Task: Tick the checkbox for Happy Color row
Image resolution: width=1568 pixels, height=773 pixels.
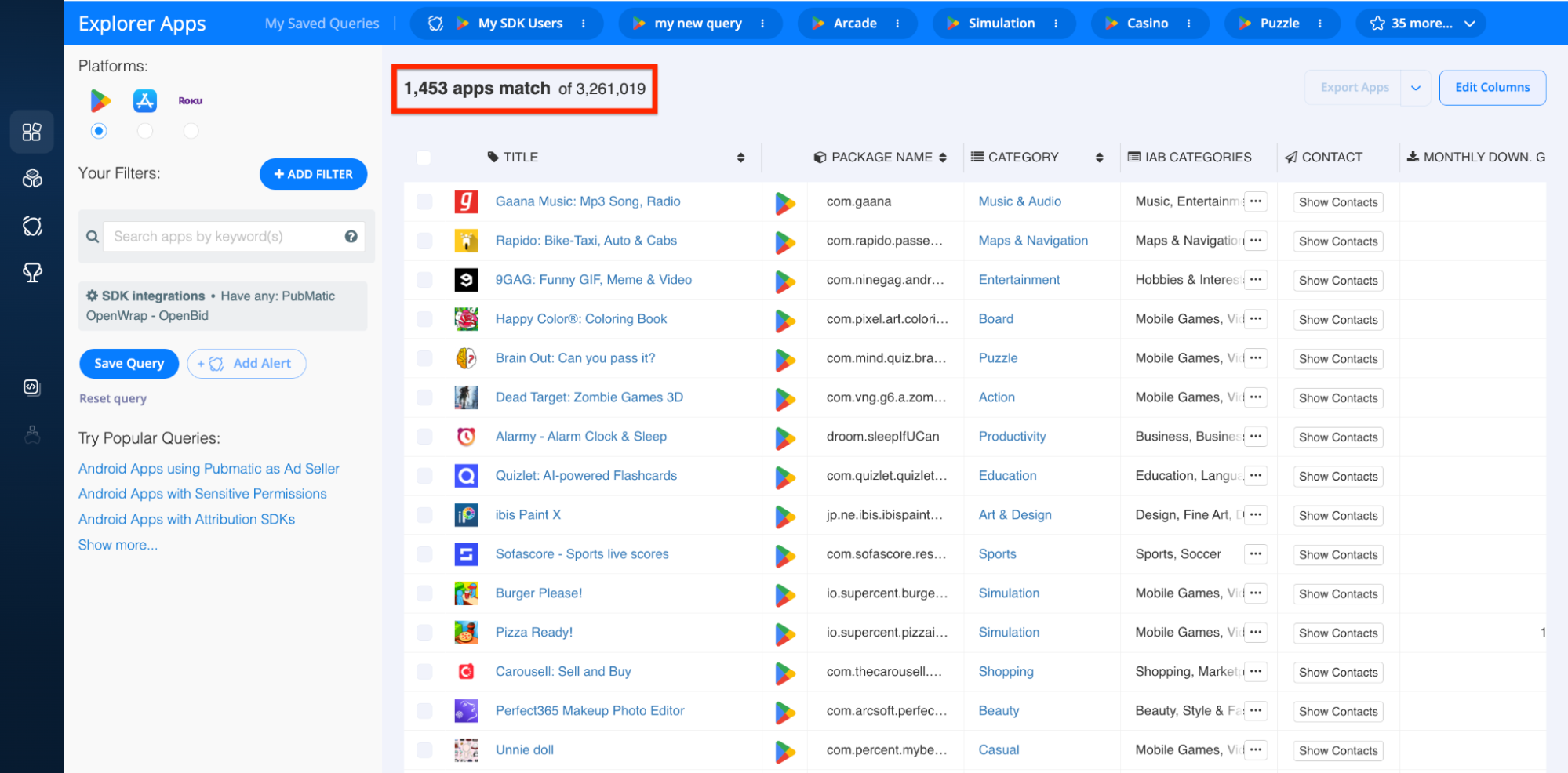Action: pos(424,319)
